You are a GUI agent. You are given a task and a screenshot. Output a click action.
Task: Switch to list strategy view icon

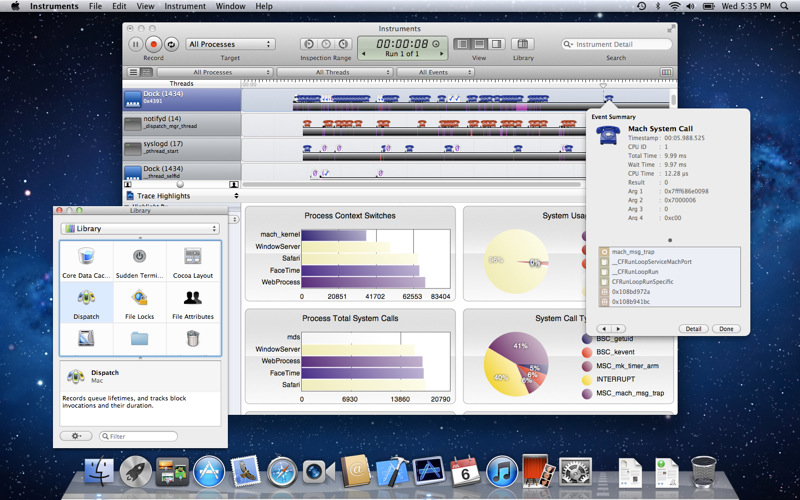point(133,72)
